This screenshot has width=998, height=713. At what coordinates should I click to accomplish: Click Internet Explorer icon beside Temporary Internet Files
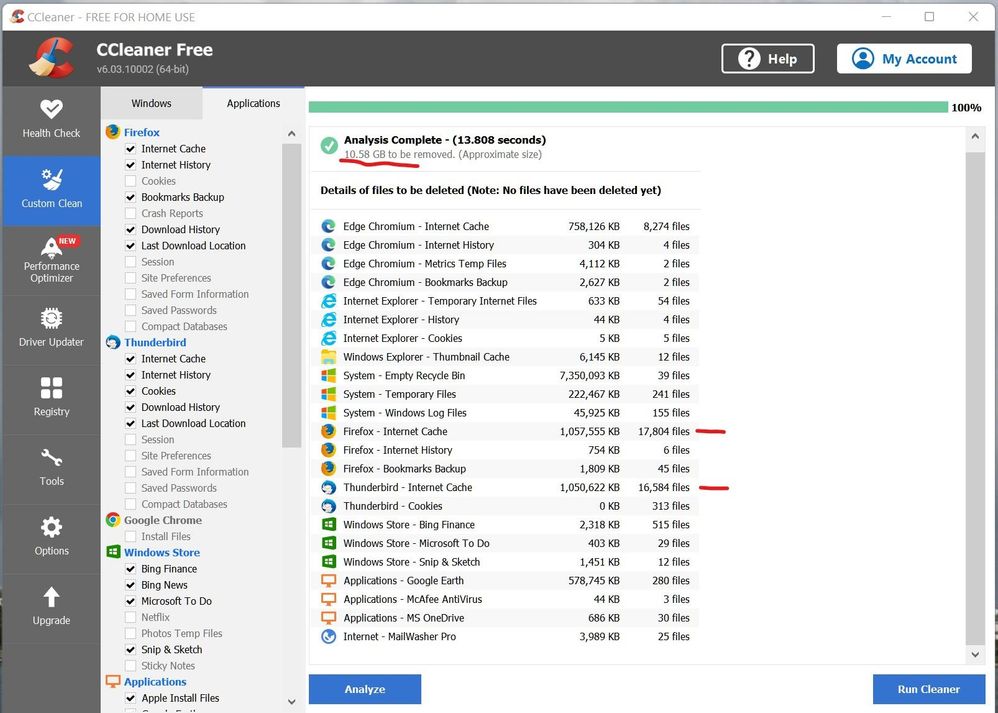pyautogui.click(x=328, y=300)
